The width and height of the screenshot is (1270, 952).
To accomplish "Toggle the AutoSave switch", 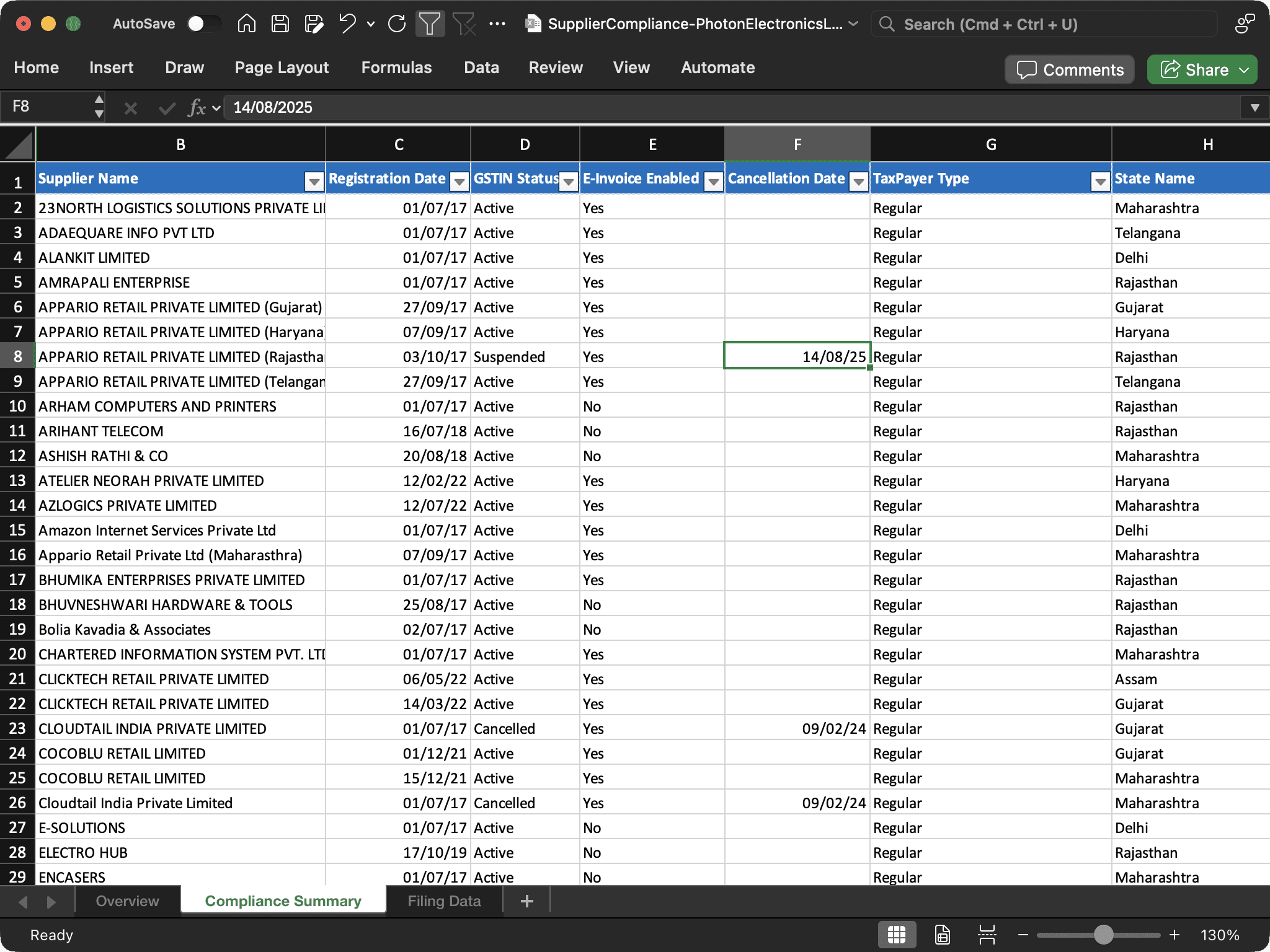I will [203, 24].
